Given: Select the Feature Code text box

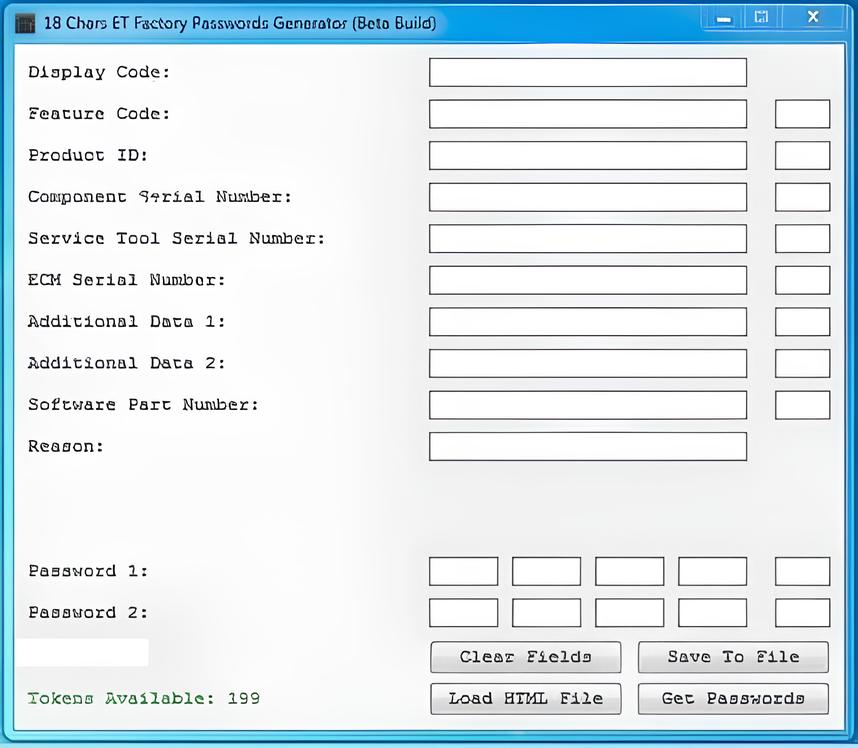Looking at the screenshot, I should pos(587,113).
